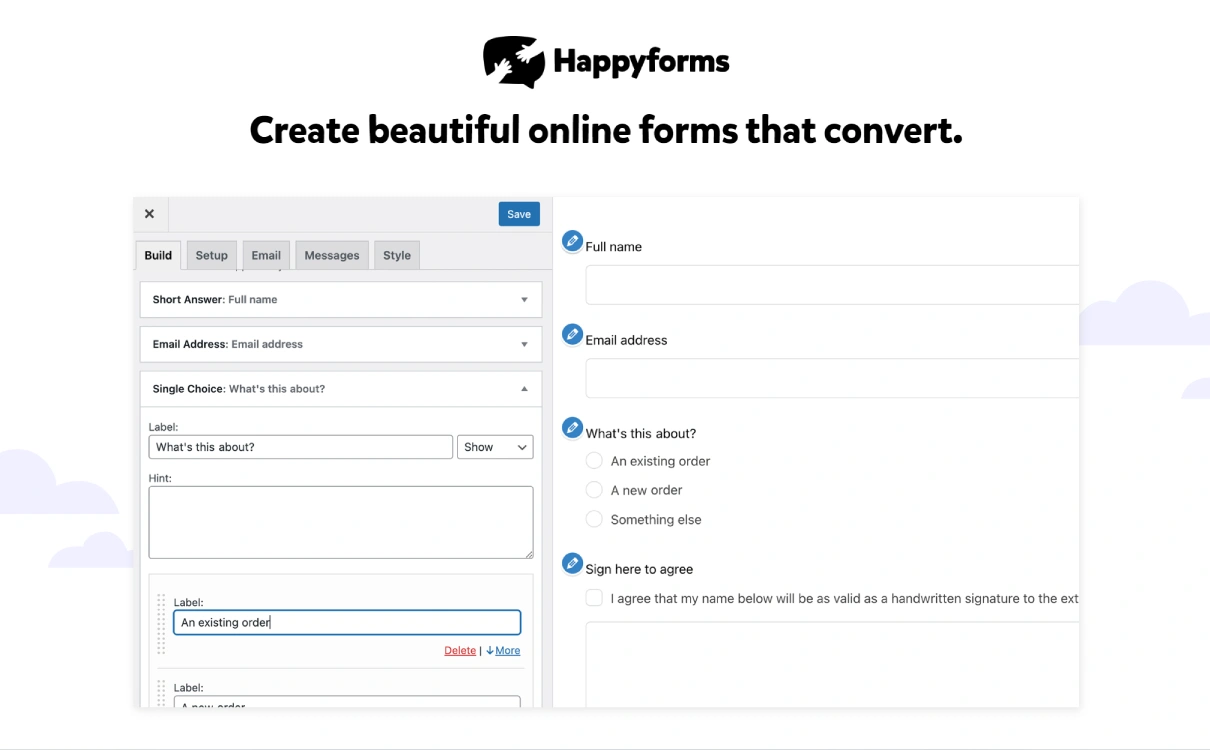Close the form builder with X icon

150,214
